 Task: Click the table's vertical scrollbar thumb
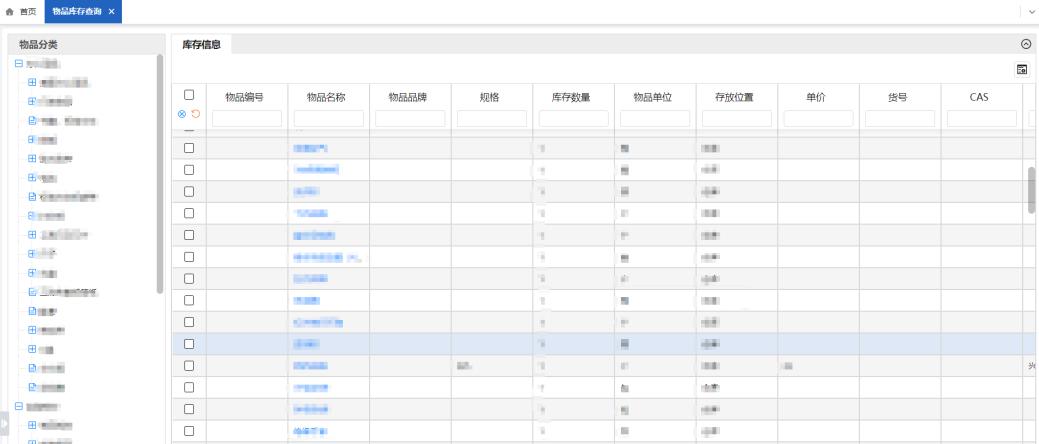pos(1032,190)
